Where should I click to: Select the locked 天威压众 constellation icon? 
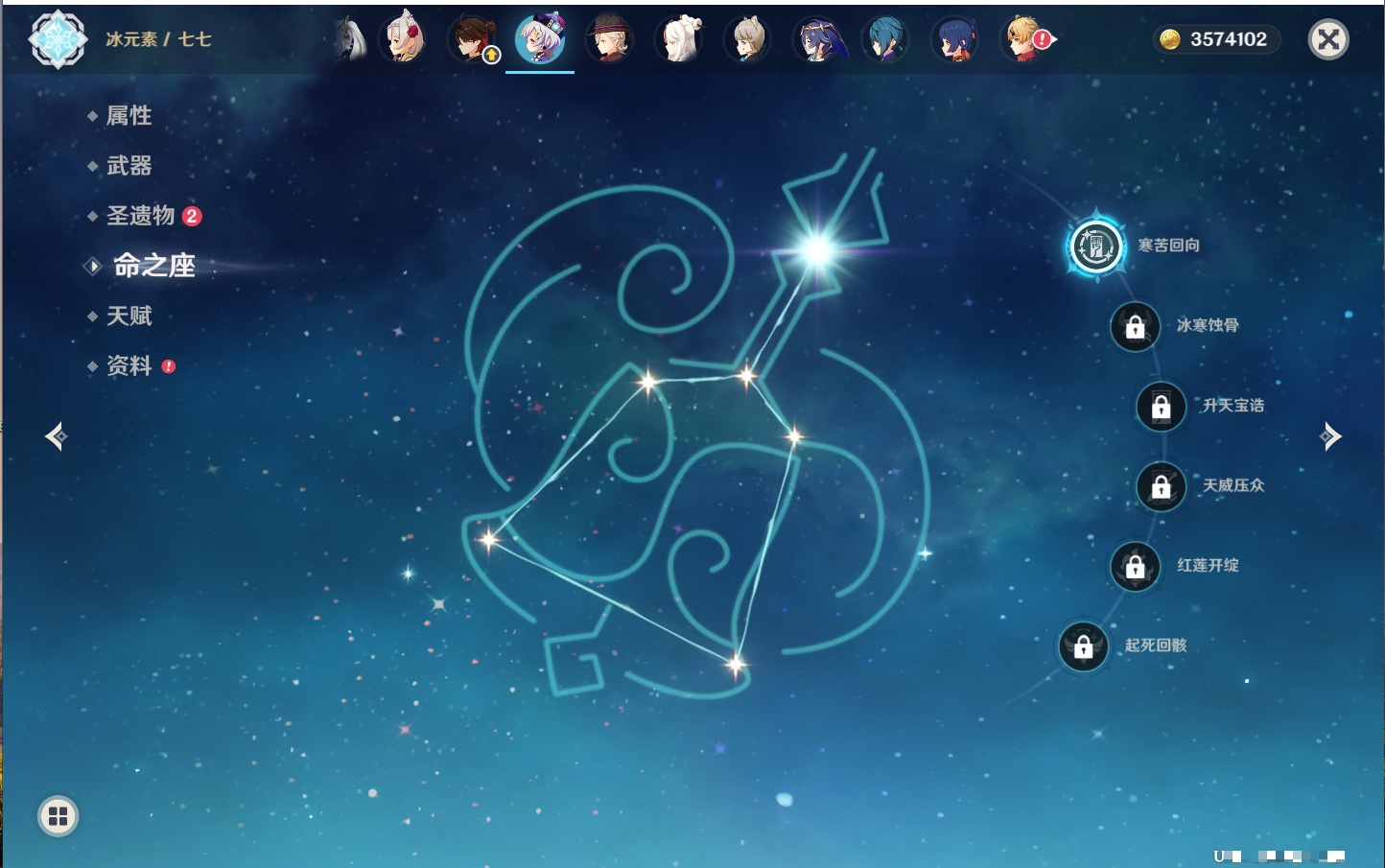[1161, 486]
